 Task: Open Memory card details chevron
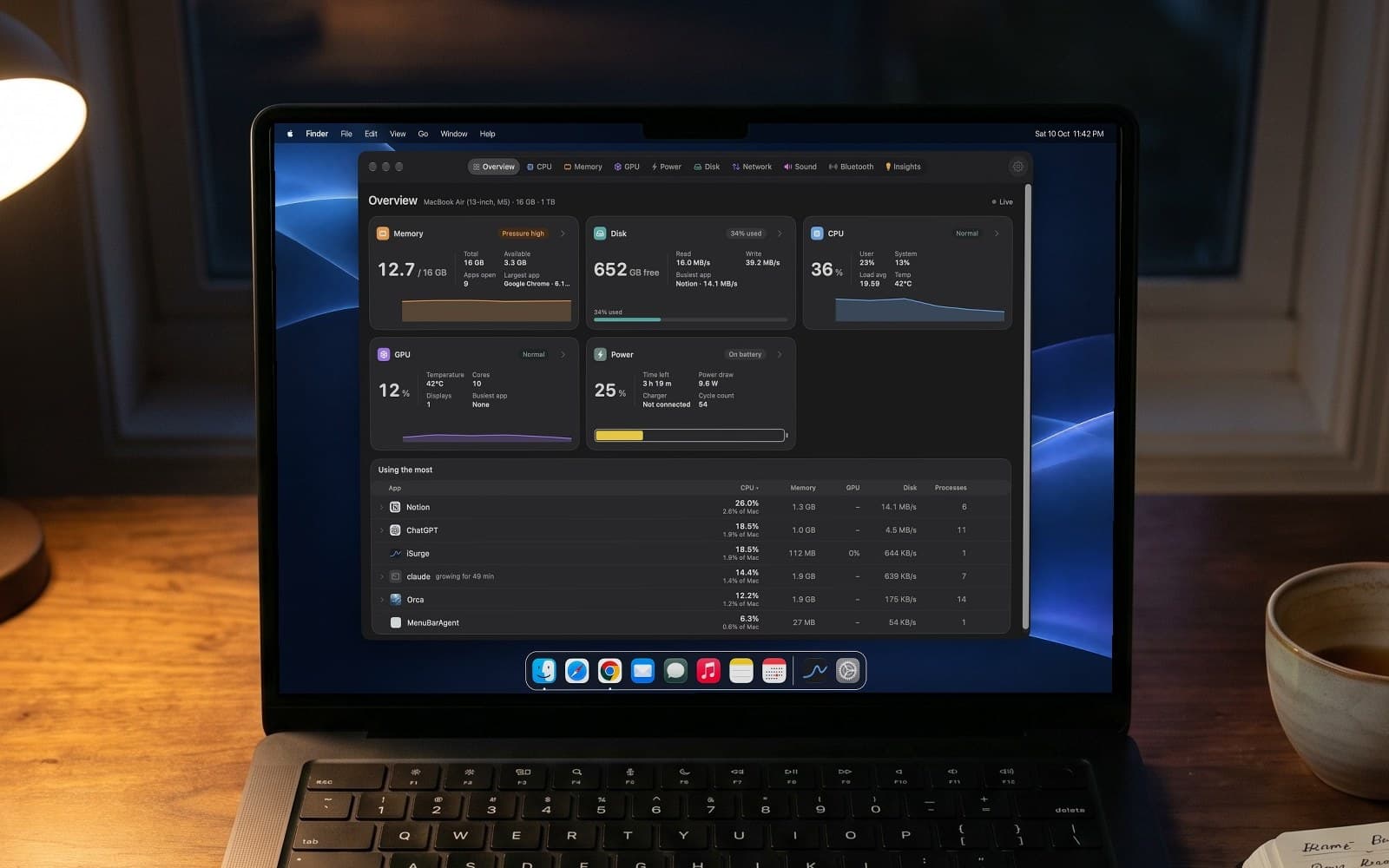563,233
